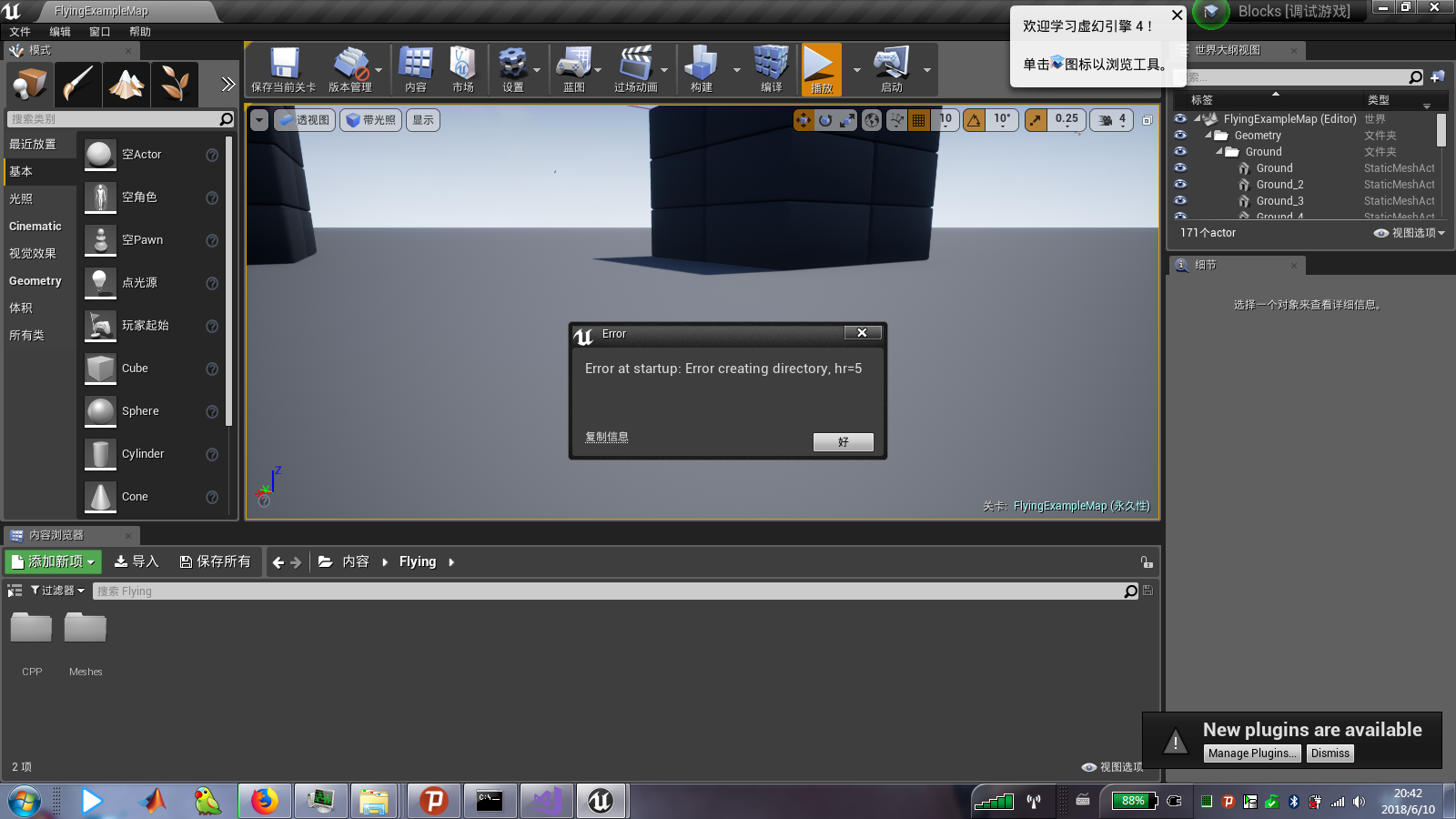Click the 蓝图 (Blueprints) toolbar icon
This screenshot has height=819, width=1456.
(x=575, y=68)
